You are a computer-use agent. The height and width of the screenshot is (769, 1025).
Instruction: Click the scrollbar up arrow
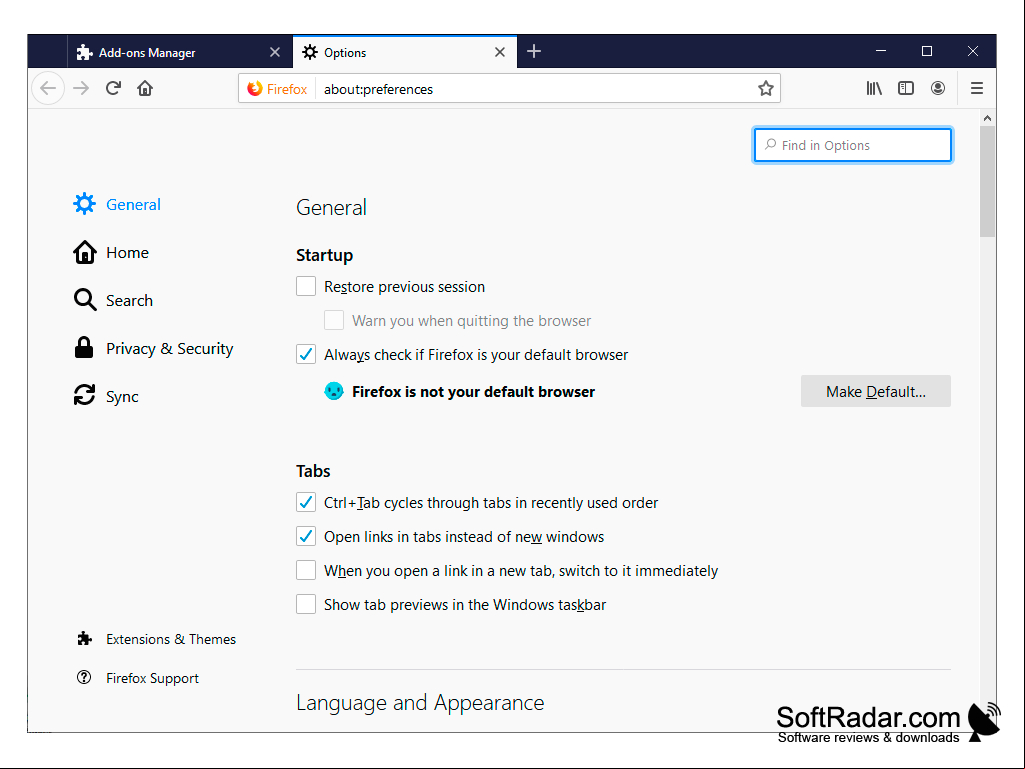(987, 118)
